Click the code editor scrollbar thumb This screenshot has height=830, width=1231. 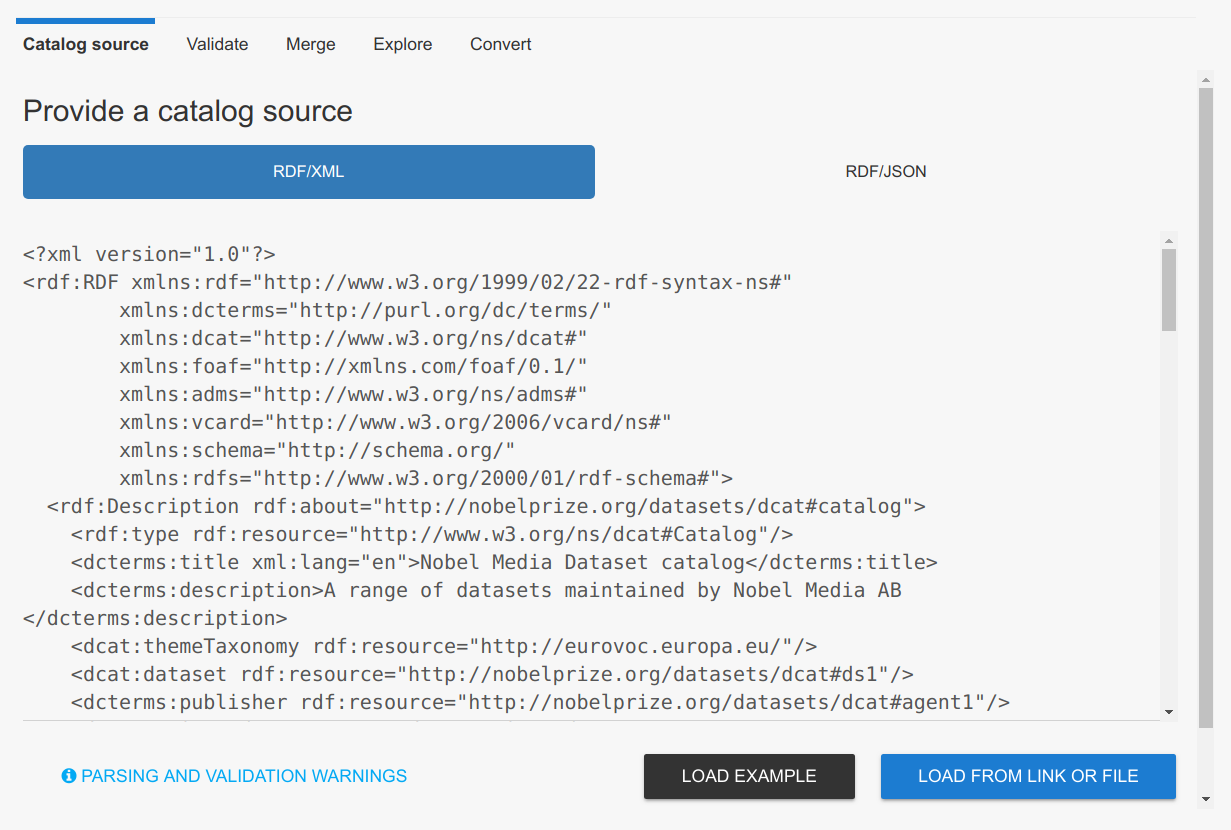tap(1169, 290)
